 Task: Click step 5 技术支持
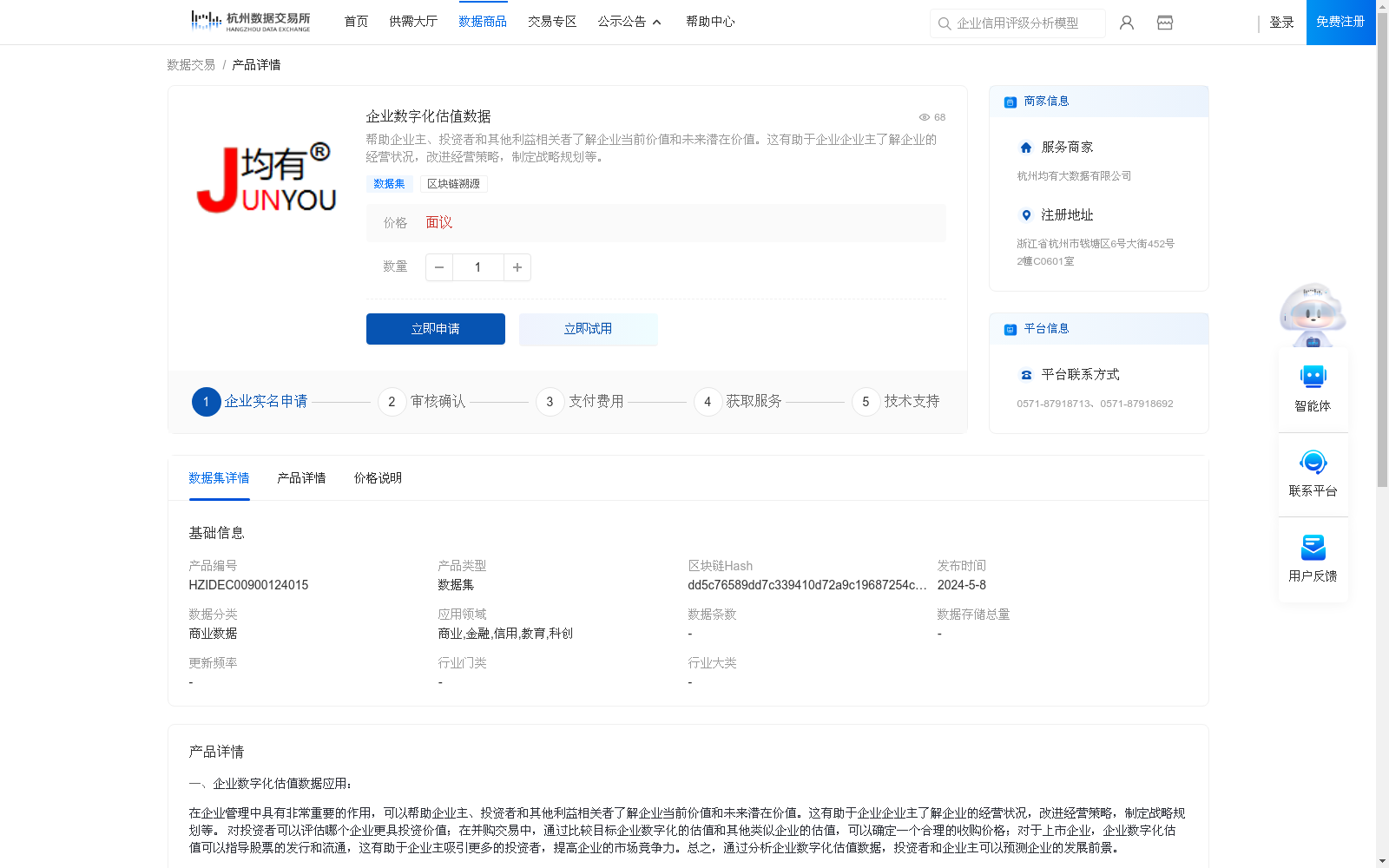896,402
